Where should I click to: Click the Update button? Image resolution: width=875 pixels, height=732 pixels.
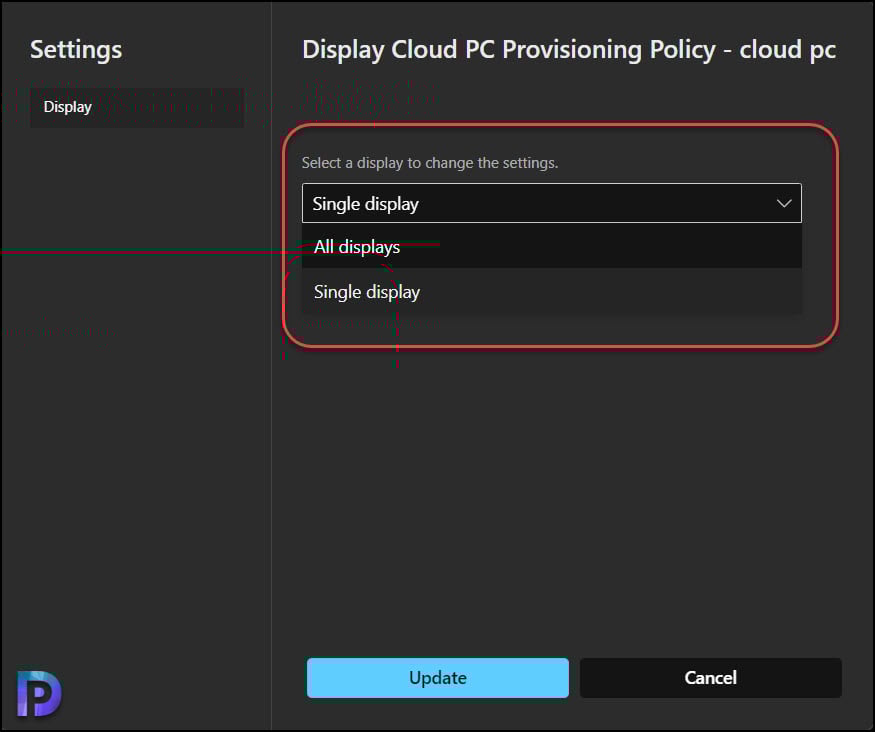[x=438, y=678]
